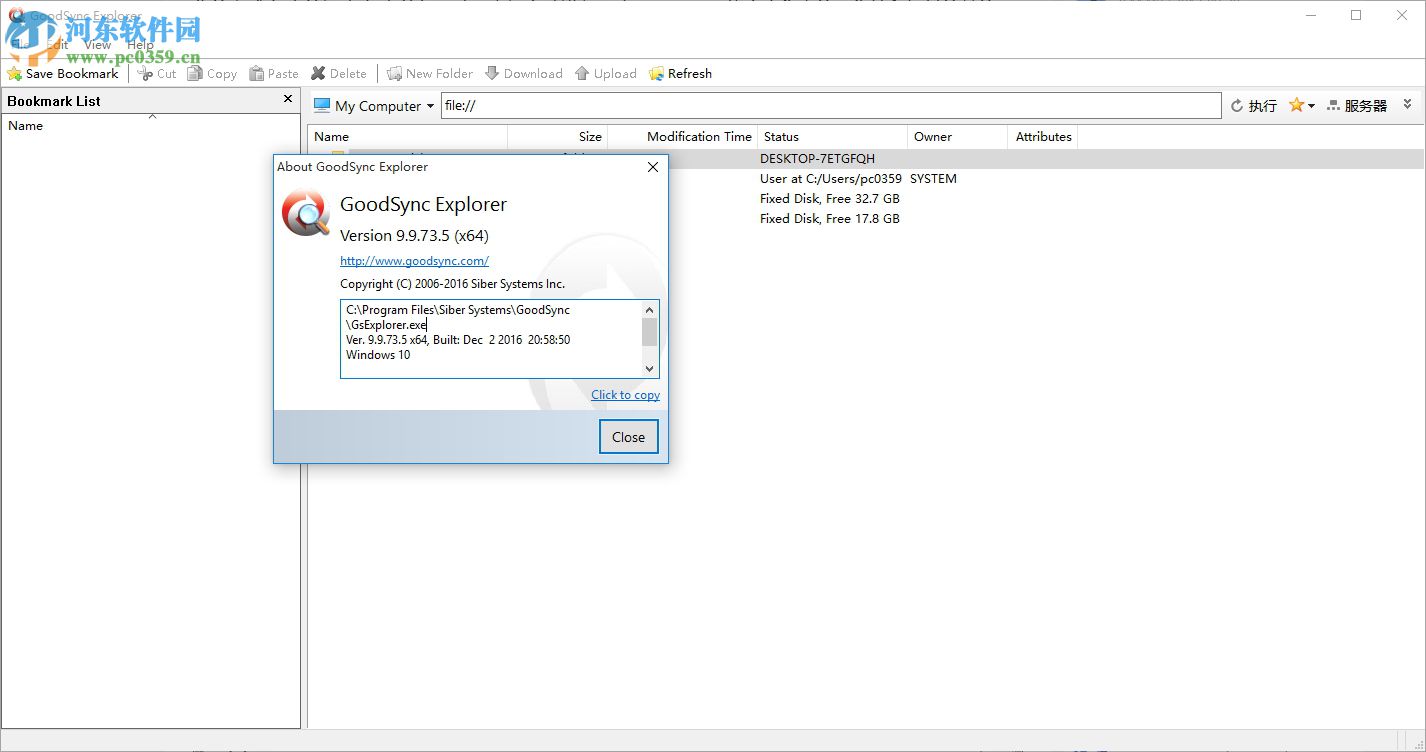Click the Refresh folder icon in toolbar
Viewport: 1426px width, 752px height.
[656, 74]
